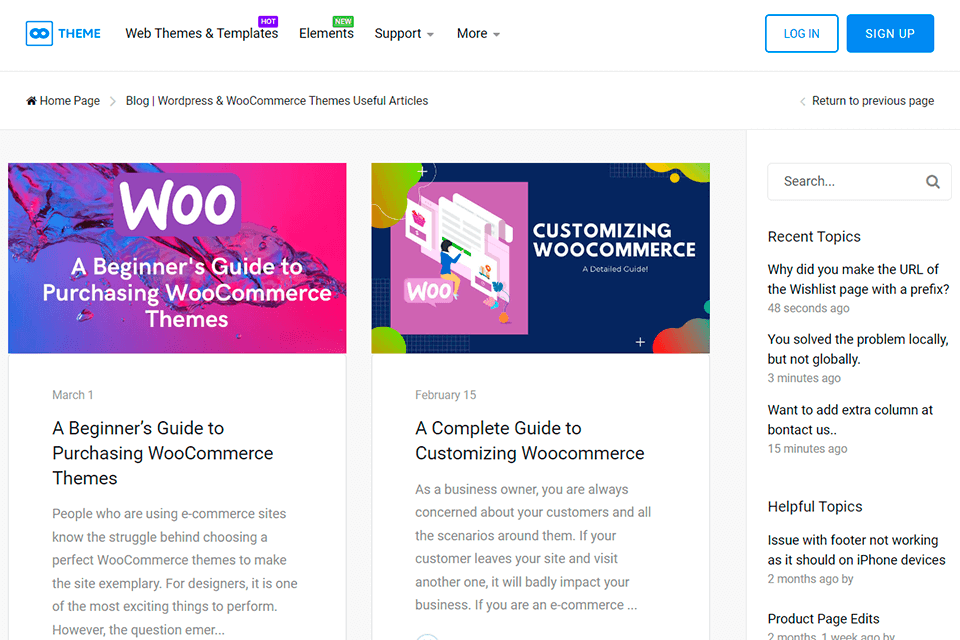Open the Customizing WooCommerce banner image
The image size is (960, 640).
click(540, 258)
